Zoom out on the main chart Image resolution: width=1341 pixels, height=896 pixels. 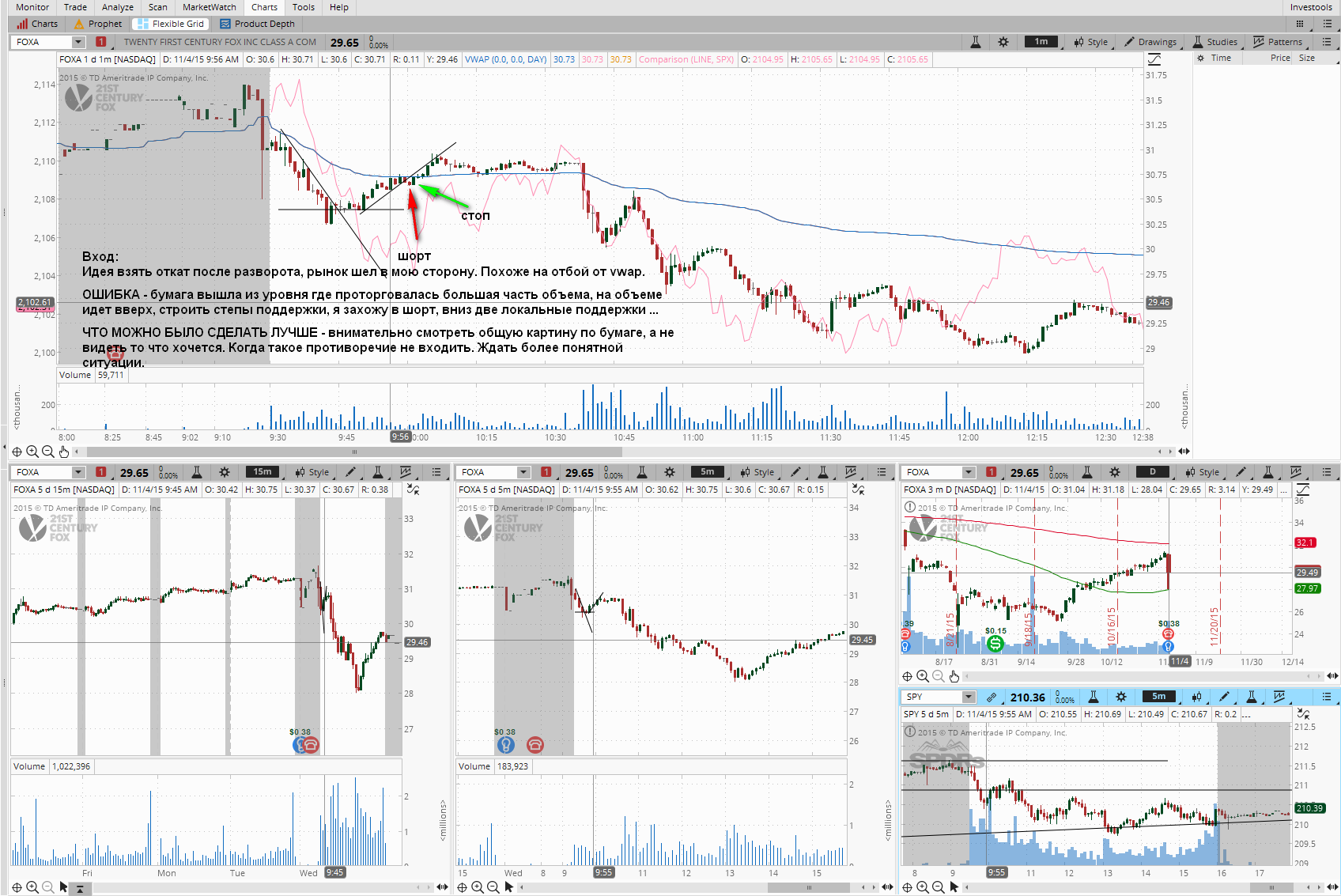[x=48, y=452]
